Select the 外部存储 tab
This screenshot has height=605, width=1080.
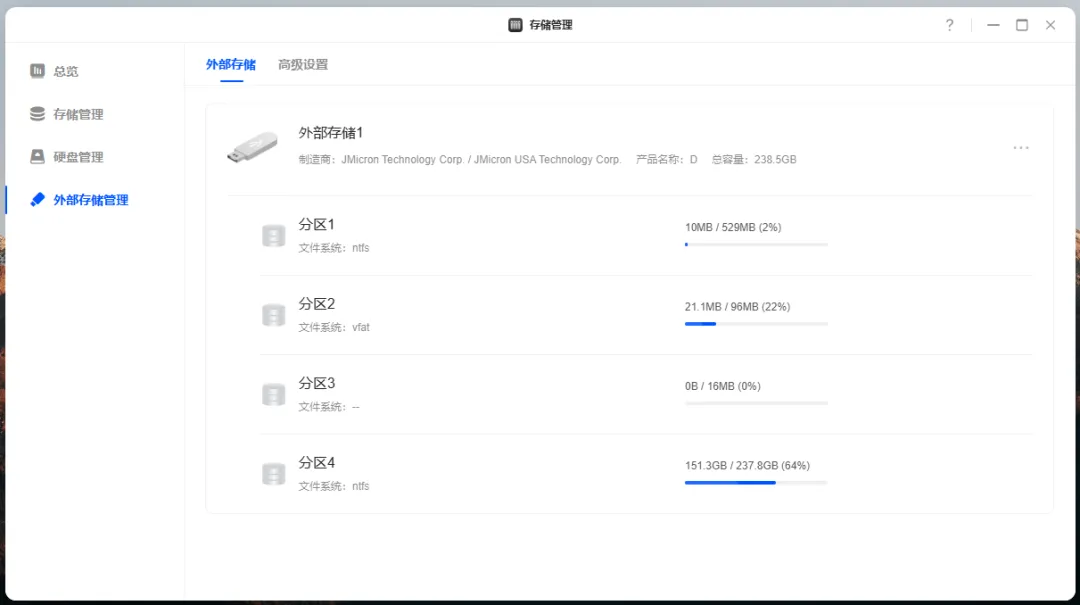[231, 65]
